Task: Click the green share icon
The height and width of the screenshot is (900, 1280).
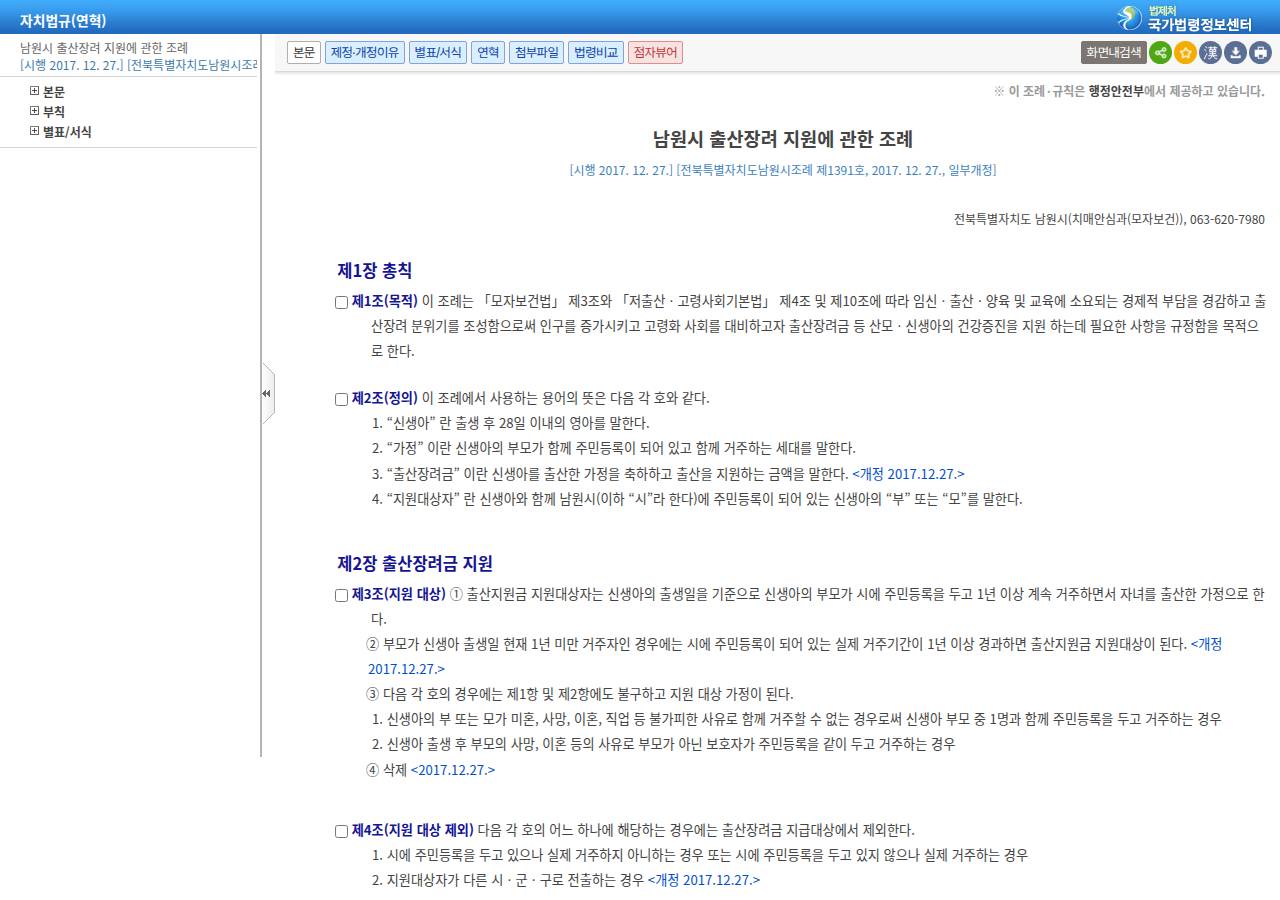Action: tap(1160, 53)
